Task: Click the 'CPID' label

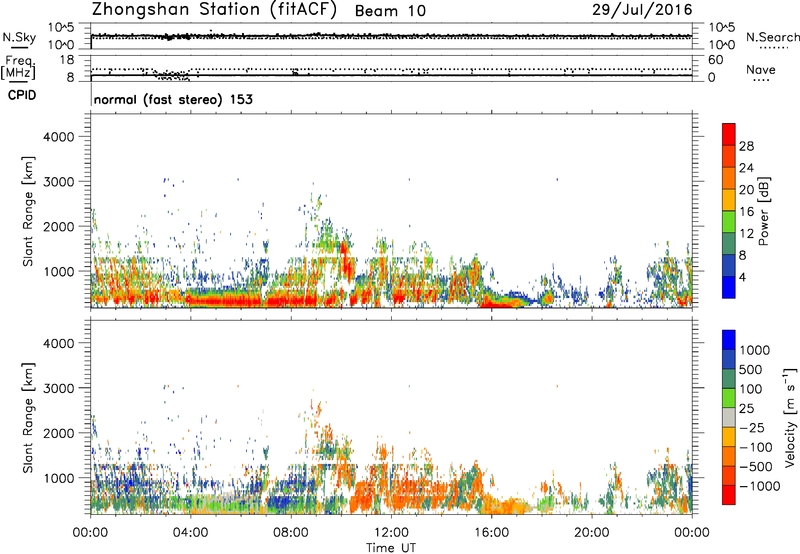Action: tap(22, 95)
